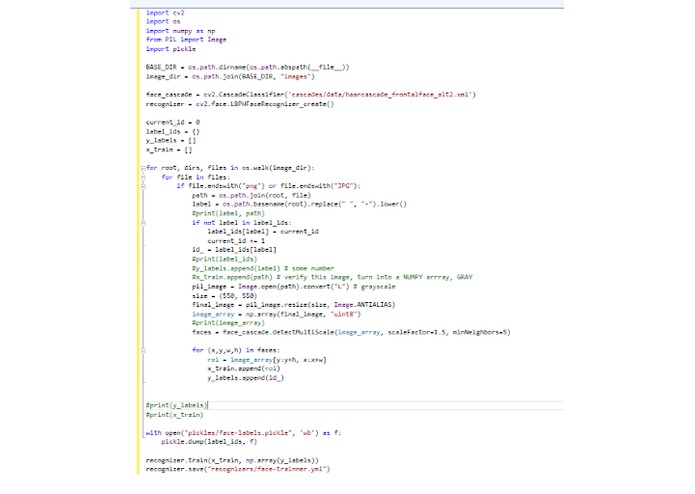
Task: Click the 'for file in files:' text
Action: (195, 177)
